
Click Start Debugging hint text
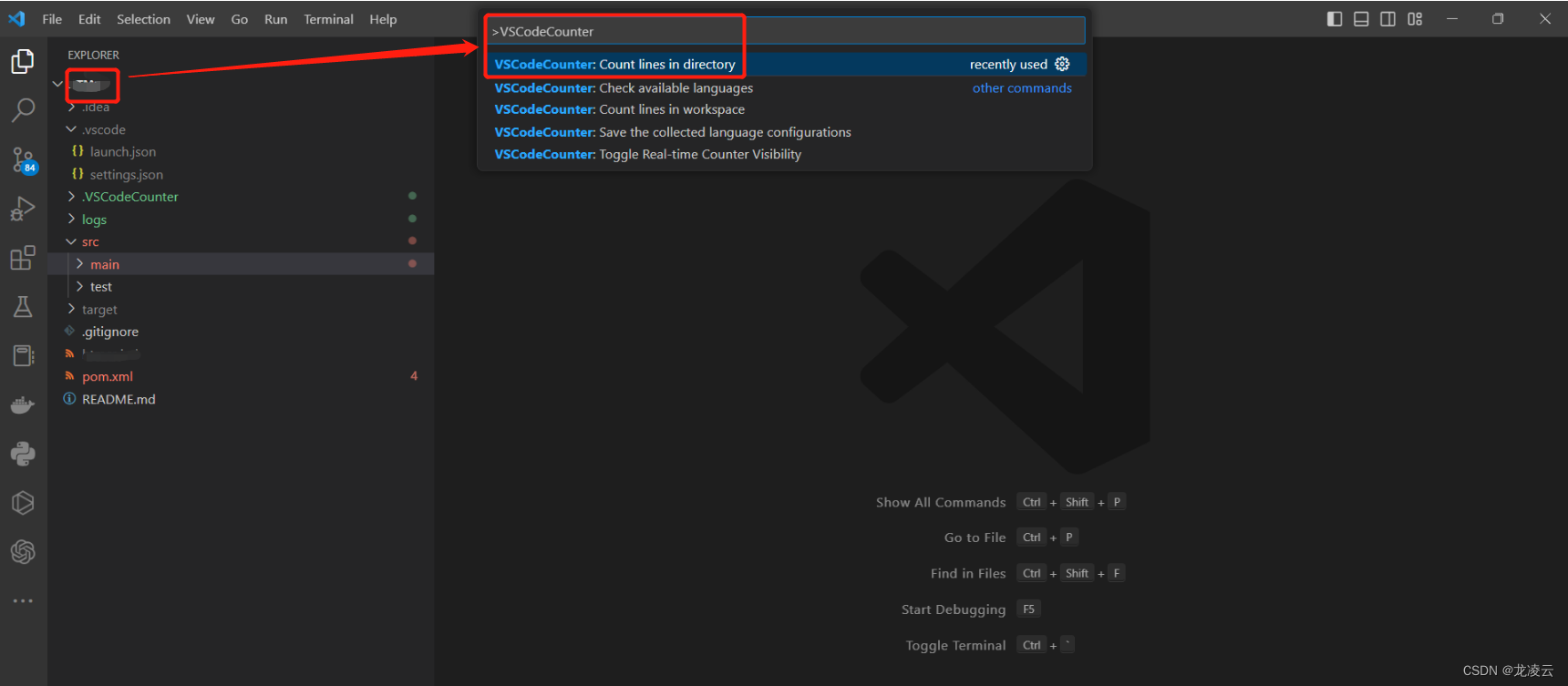pyautogui.click(x=954, y=609)
